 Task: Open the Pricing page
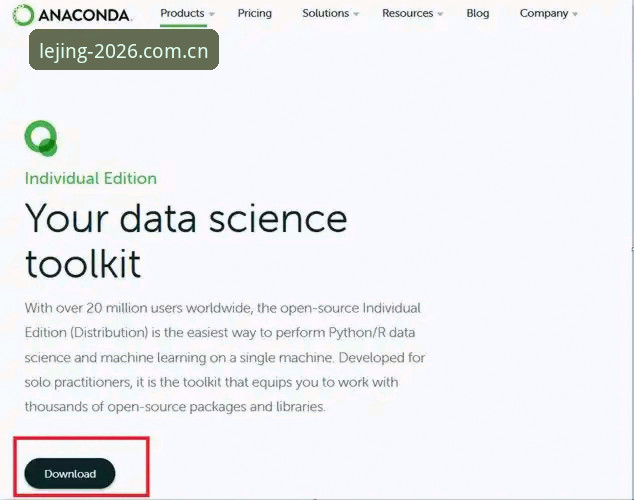tap(255, 13)
